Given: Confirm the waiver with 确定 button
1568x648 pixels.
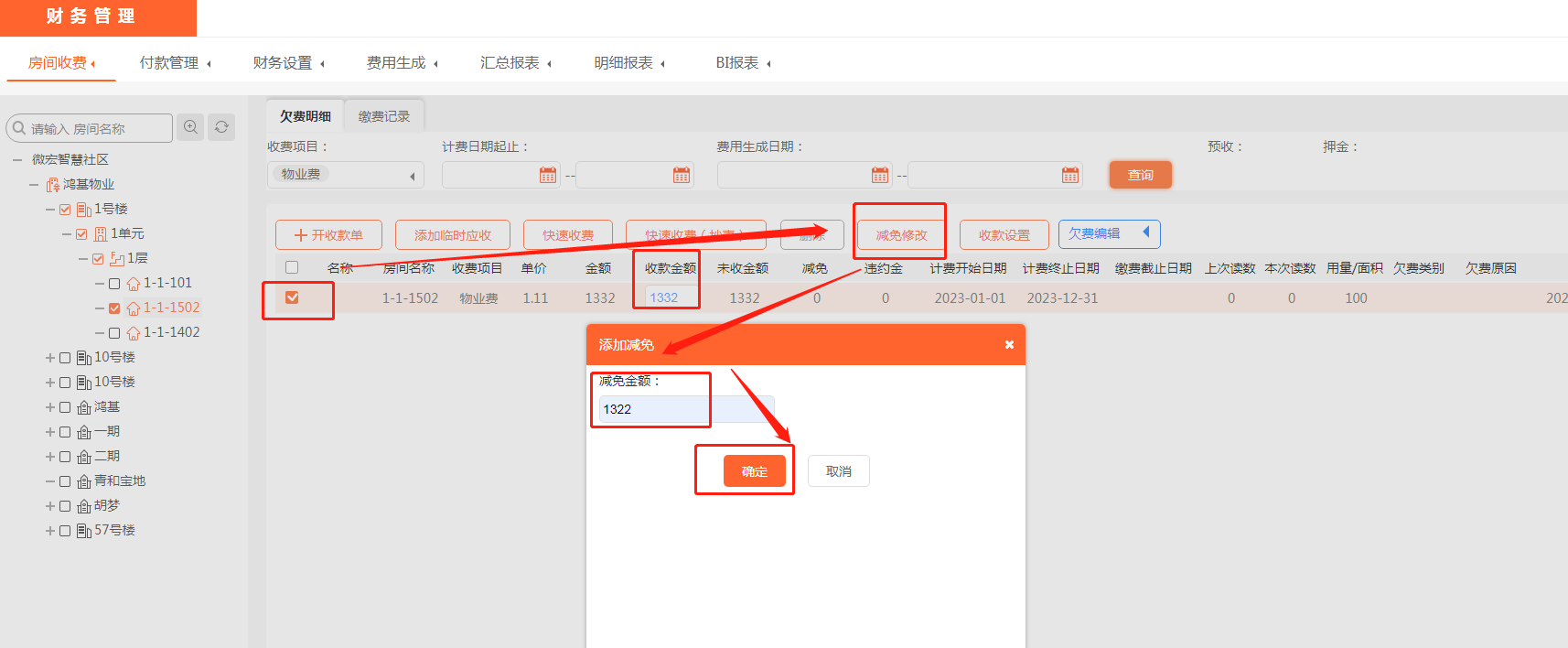Looking at the screenshot, I should tap(754, 471).
